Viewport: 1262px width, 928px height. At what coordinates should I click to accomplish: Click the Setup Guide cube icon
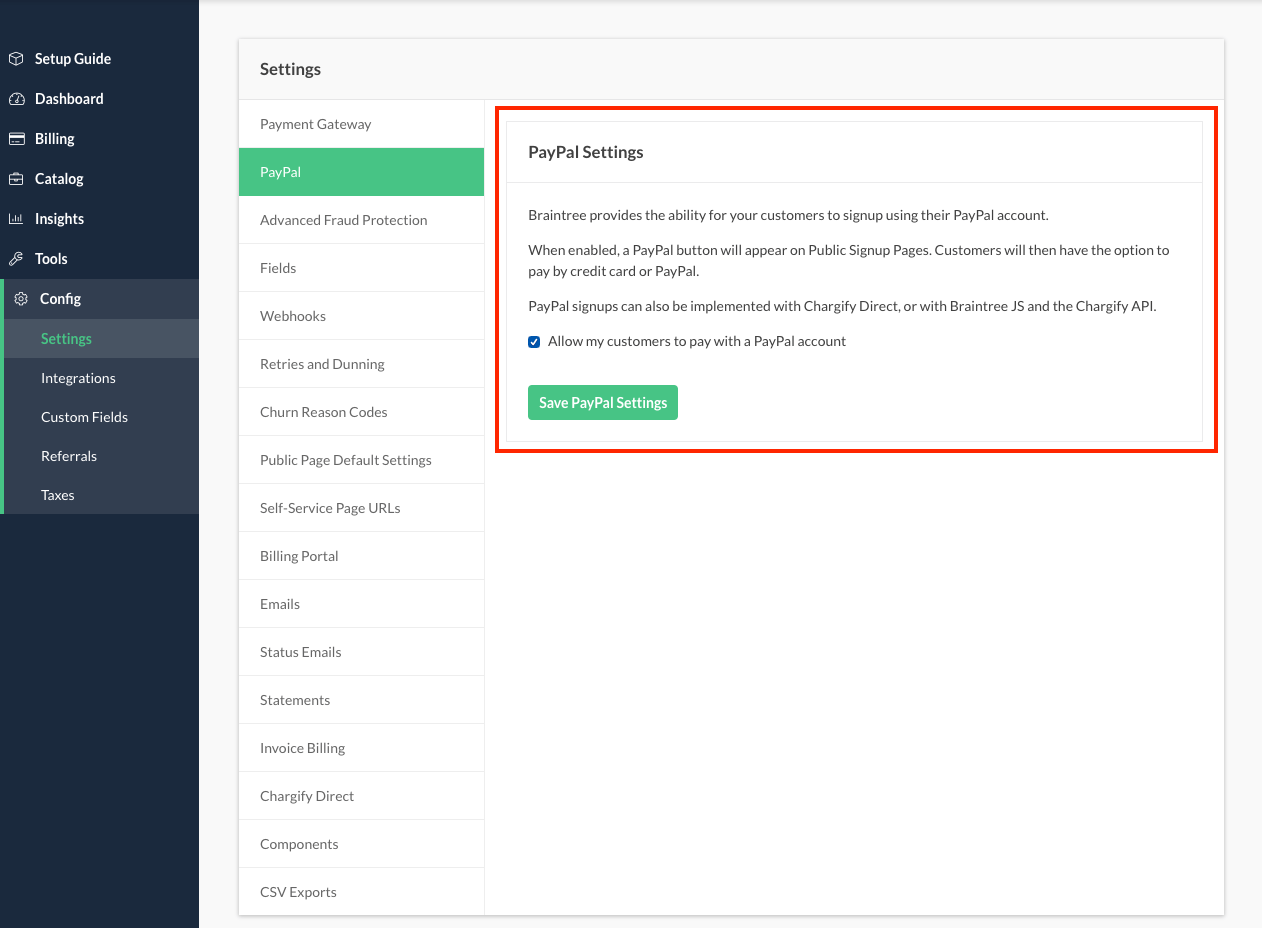click(x=16, y=59)
